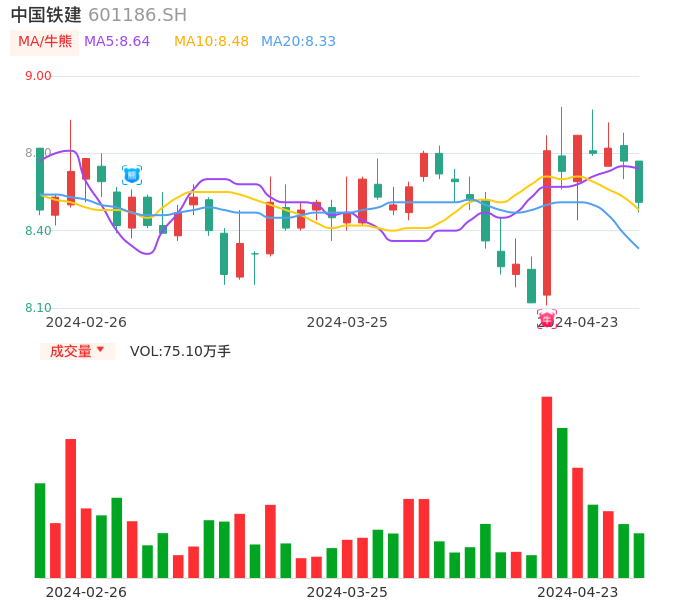Select the MA/牛熊 indicator tab

[x=45, y=42]
